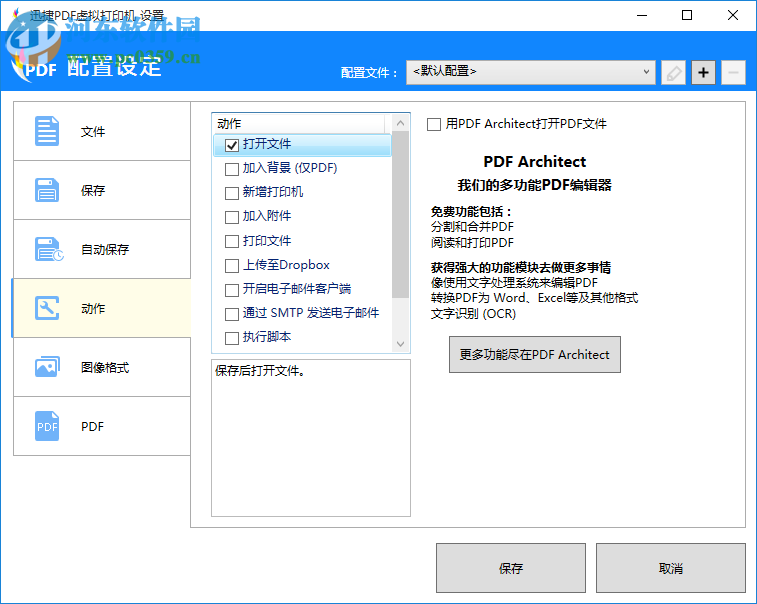
Task: Open the 保存 settings tab
Action: pyautogui.click(x=102, y=190)
